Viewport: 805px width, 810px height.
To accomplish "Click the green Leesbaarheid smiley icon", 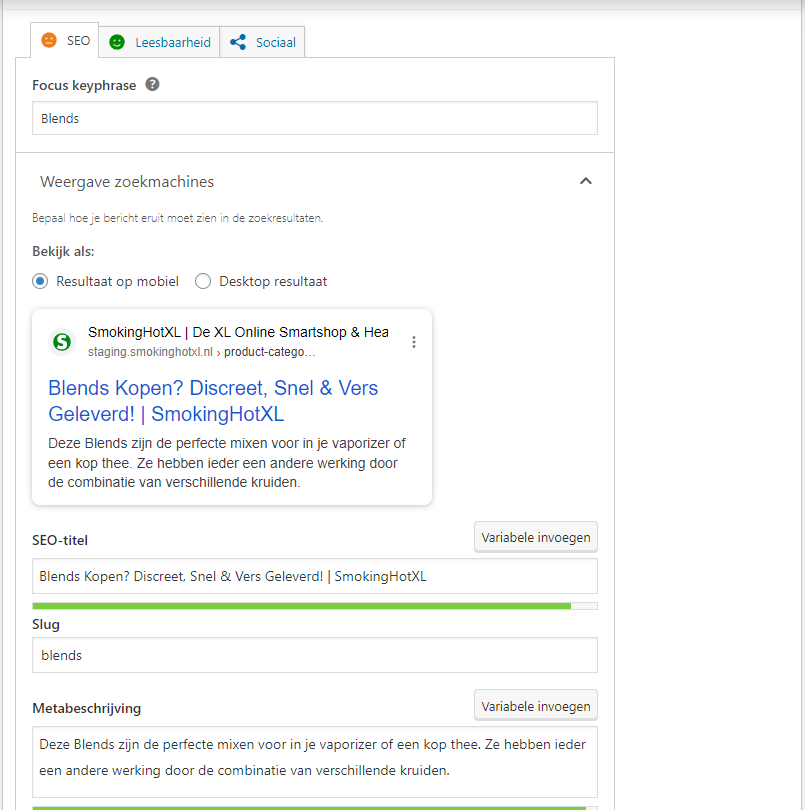I will 117,42.
